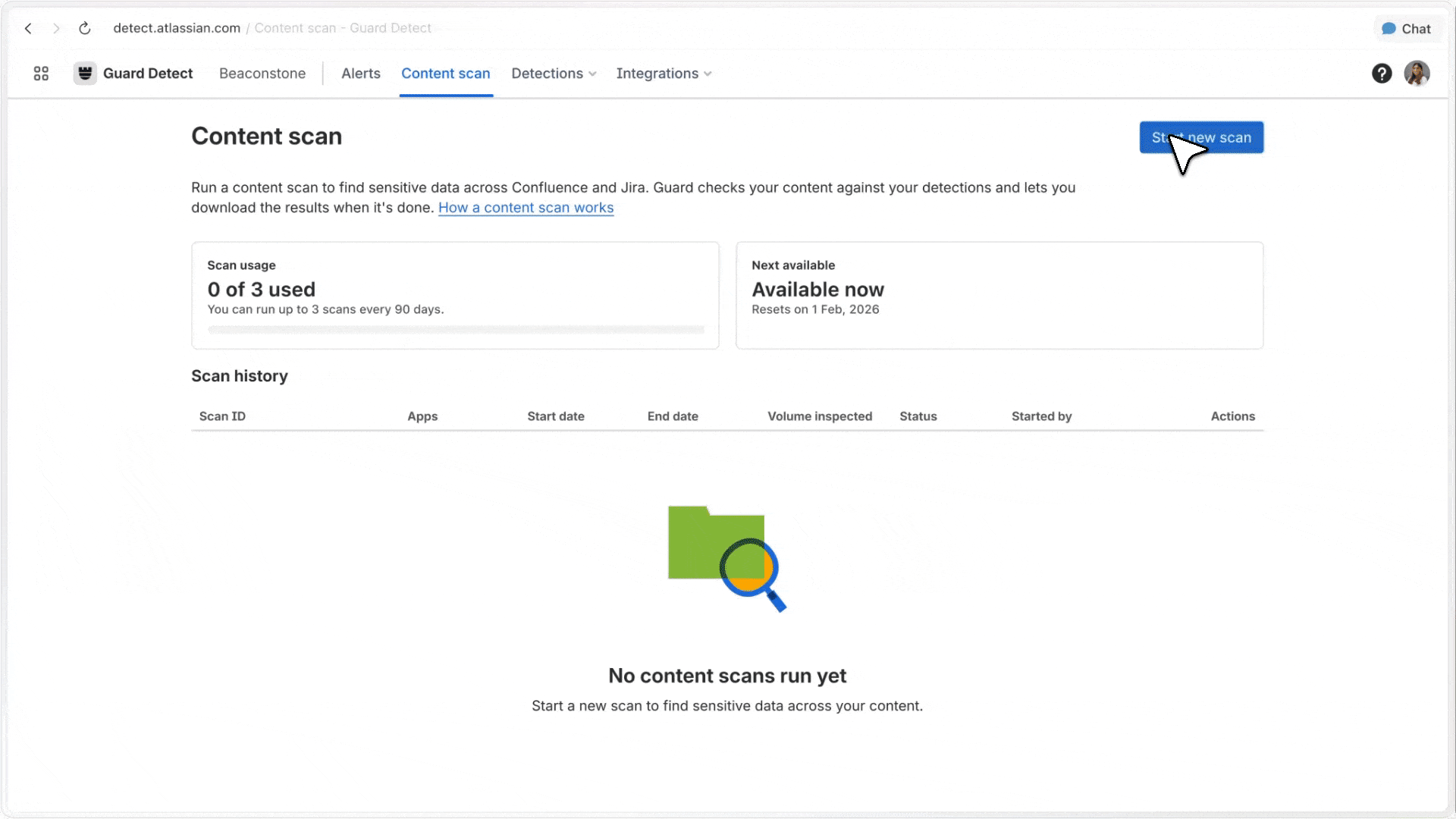Expand the Detections dropdown menu
This screenshot has width=1456, height=819.
(554, 74)
